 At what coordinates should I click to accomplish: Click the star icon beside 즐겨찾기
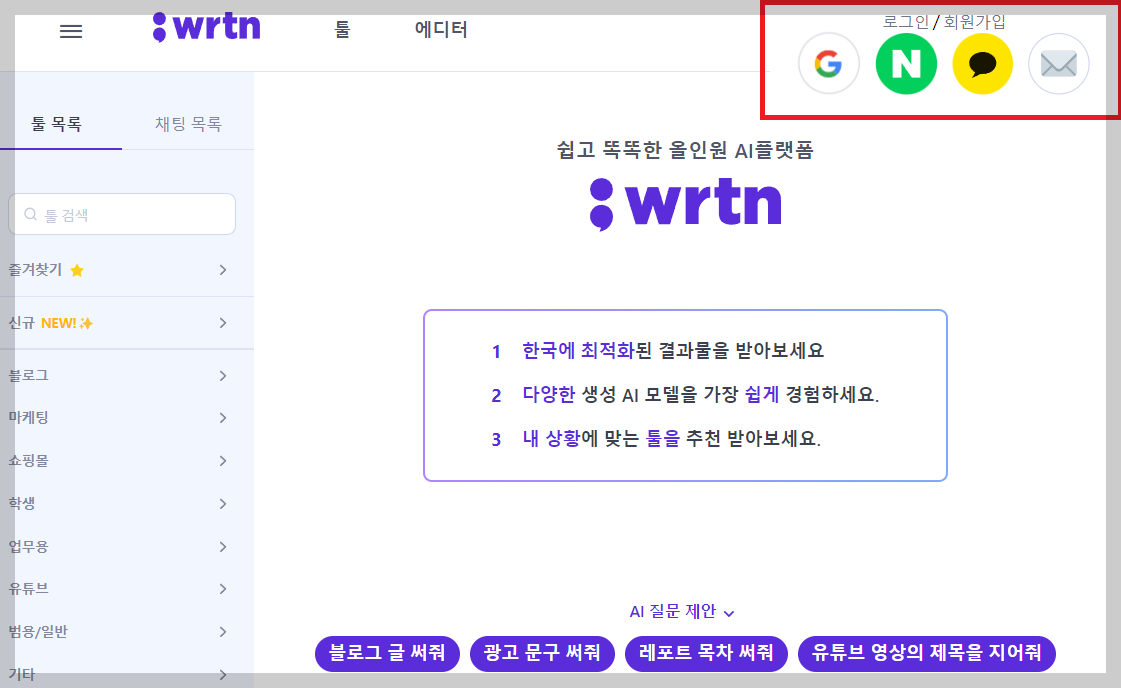[77, 269]
